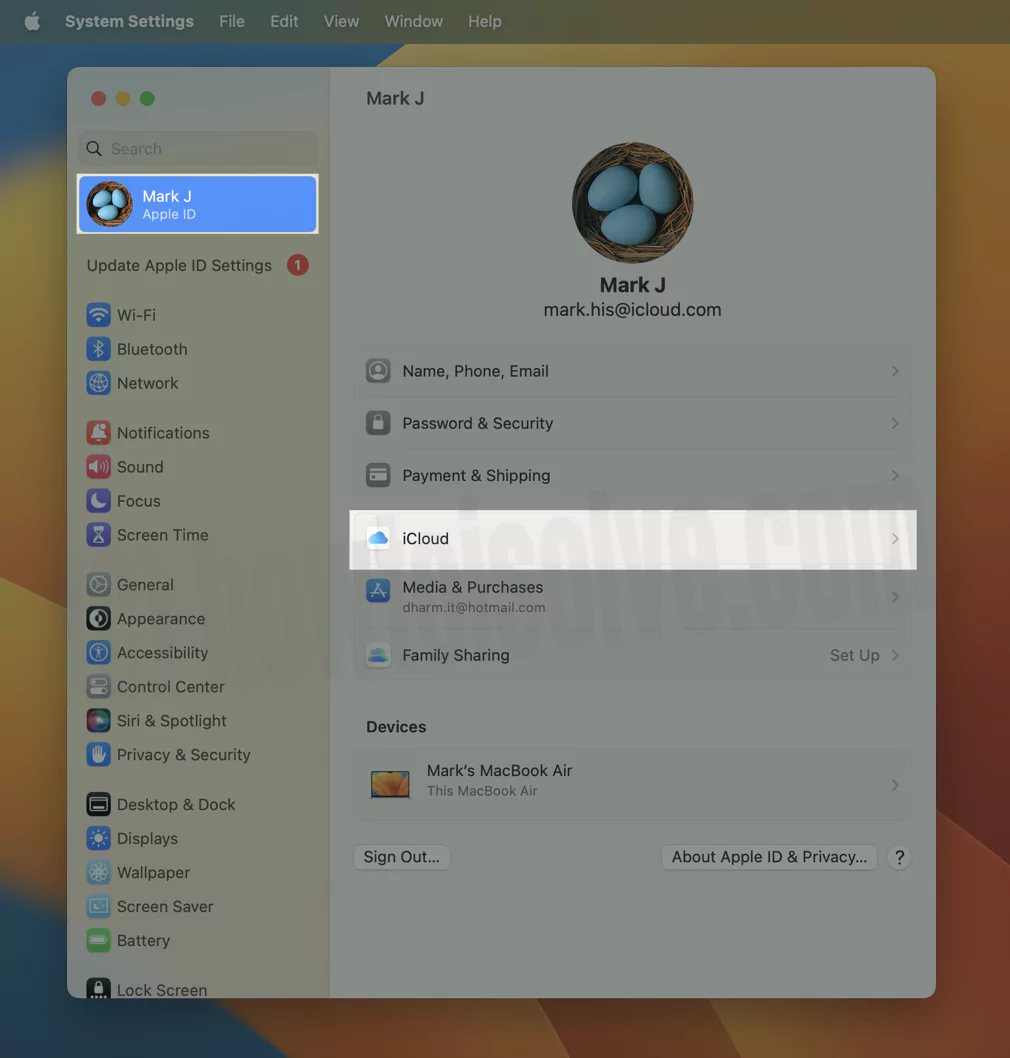Click About Apple ID & Privacy... button
The image size is (1010, 1058).
(769, 857)
